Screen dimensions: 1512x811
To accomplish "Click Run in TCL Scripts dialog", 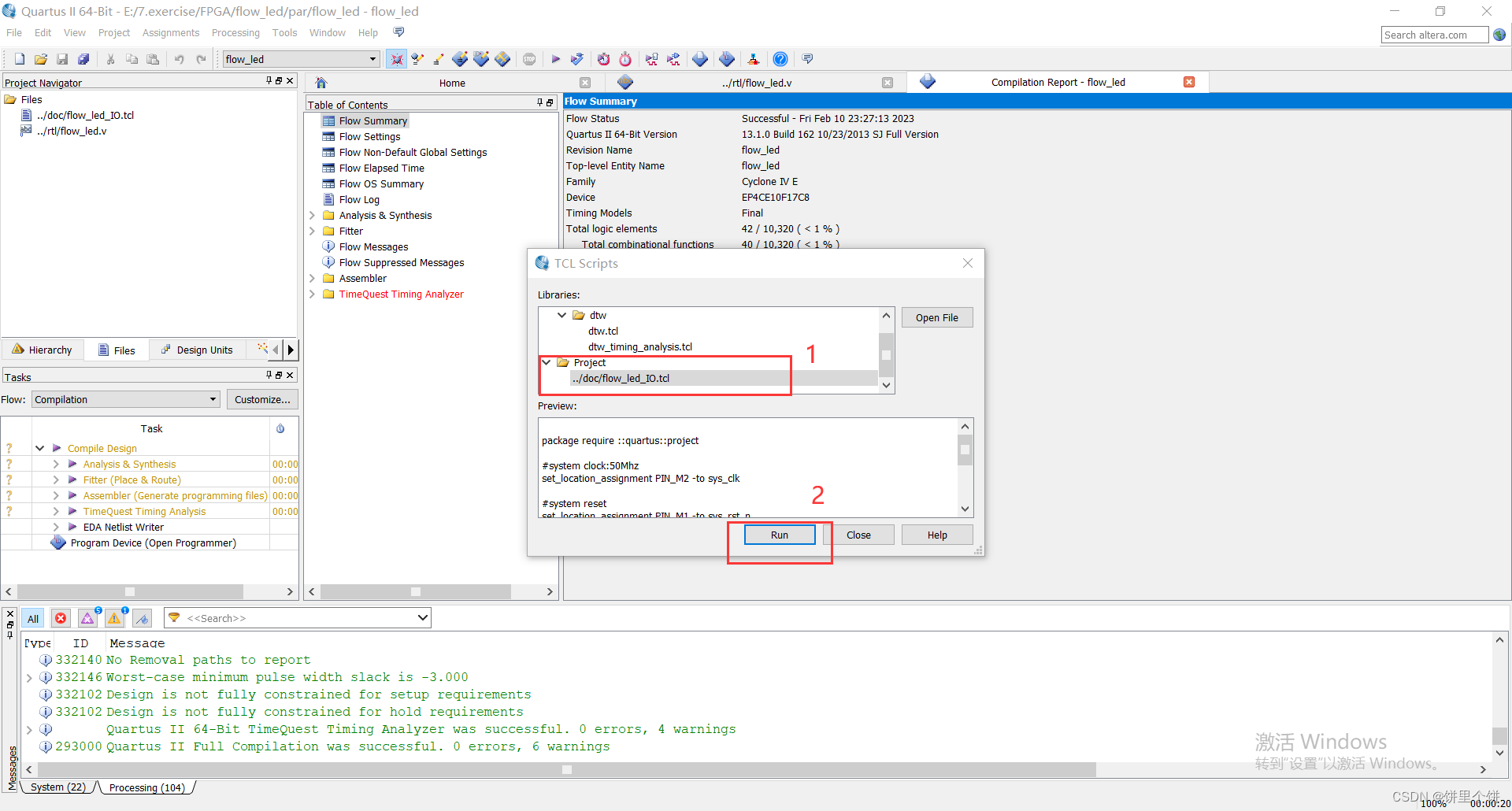I will [x=780, y=535].
